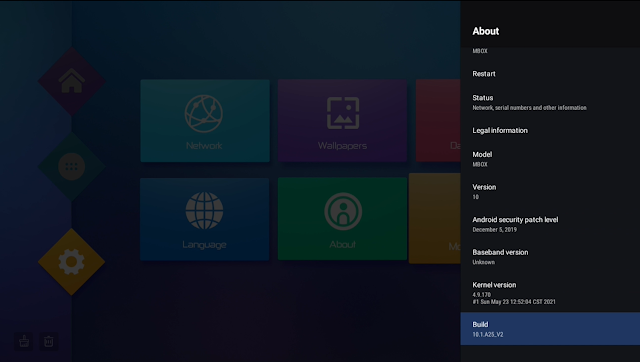This screenshot has height=362, width=640.
Task: Select the Model MBOX entry
Action: tap(550, 159)
